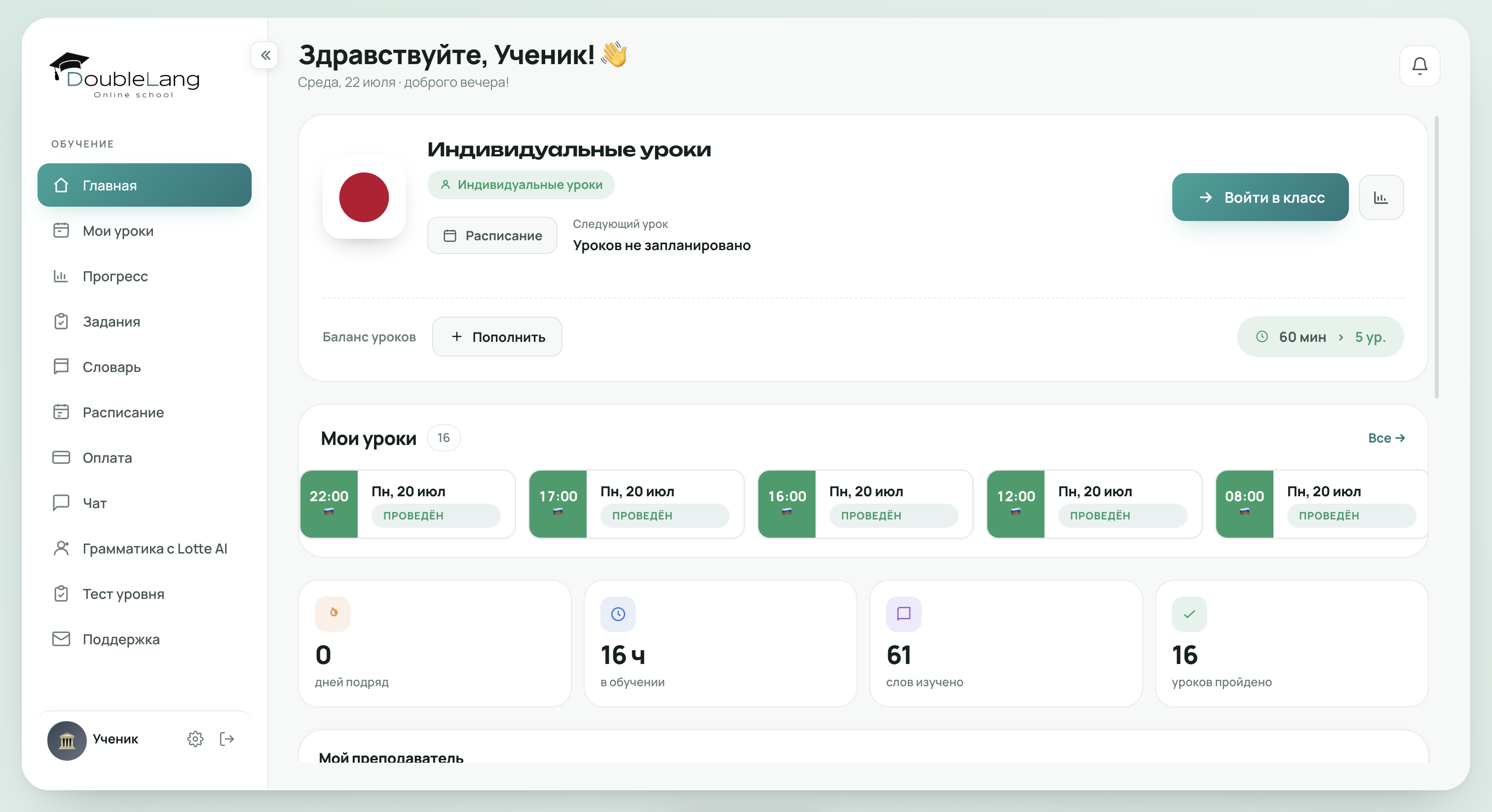Collapse the sidebar with double-chevron button

pyautogui.click(x=265, y=56)
